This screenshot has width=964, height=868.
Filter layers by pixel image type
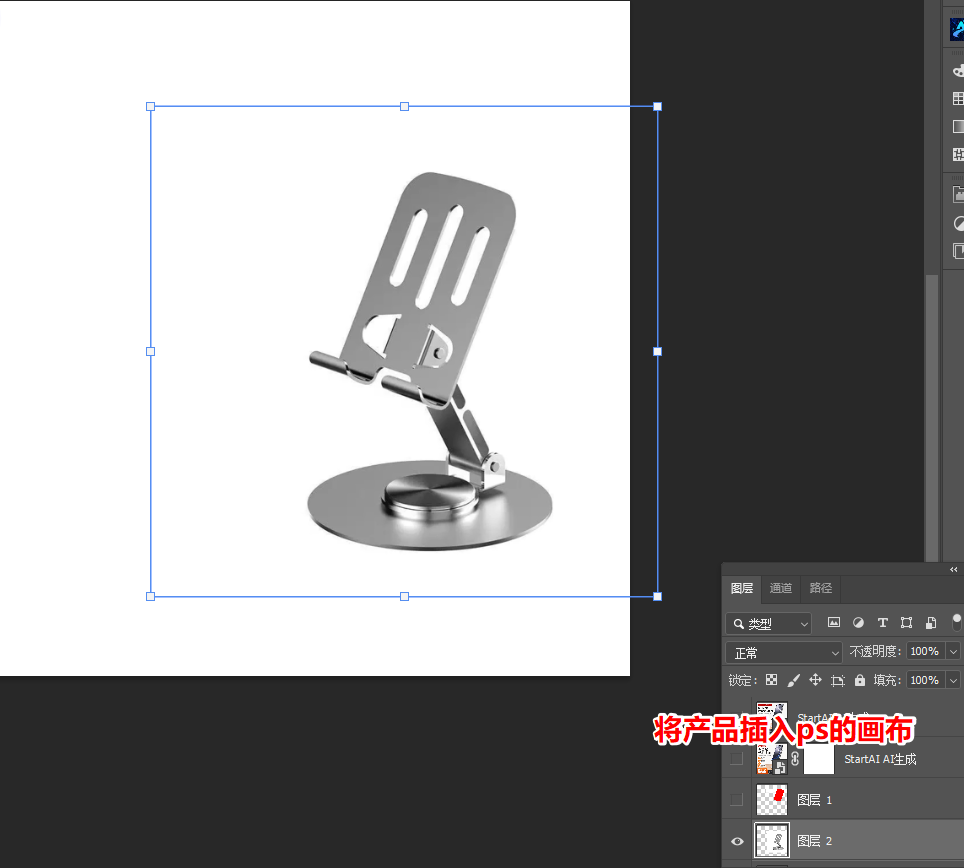coord(834,622)
